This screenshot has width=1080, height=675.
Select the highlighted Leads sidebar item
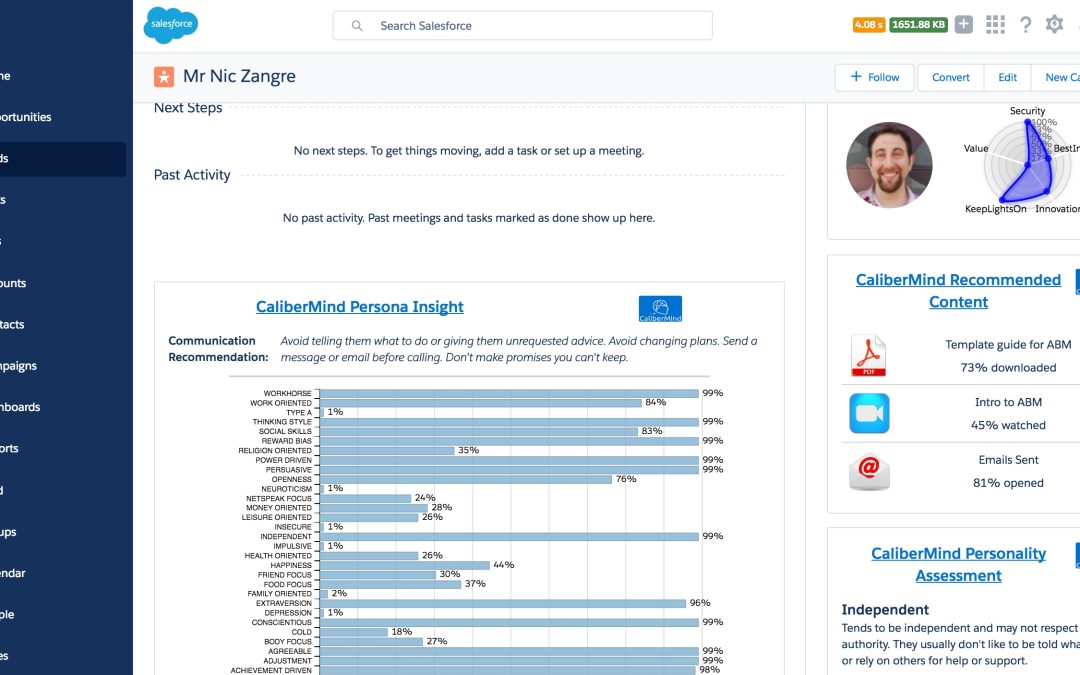tap(63, 159)
